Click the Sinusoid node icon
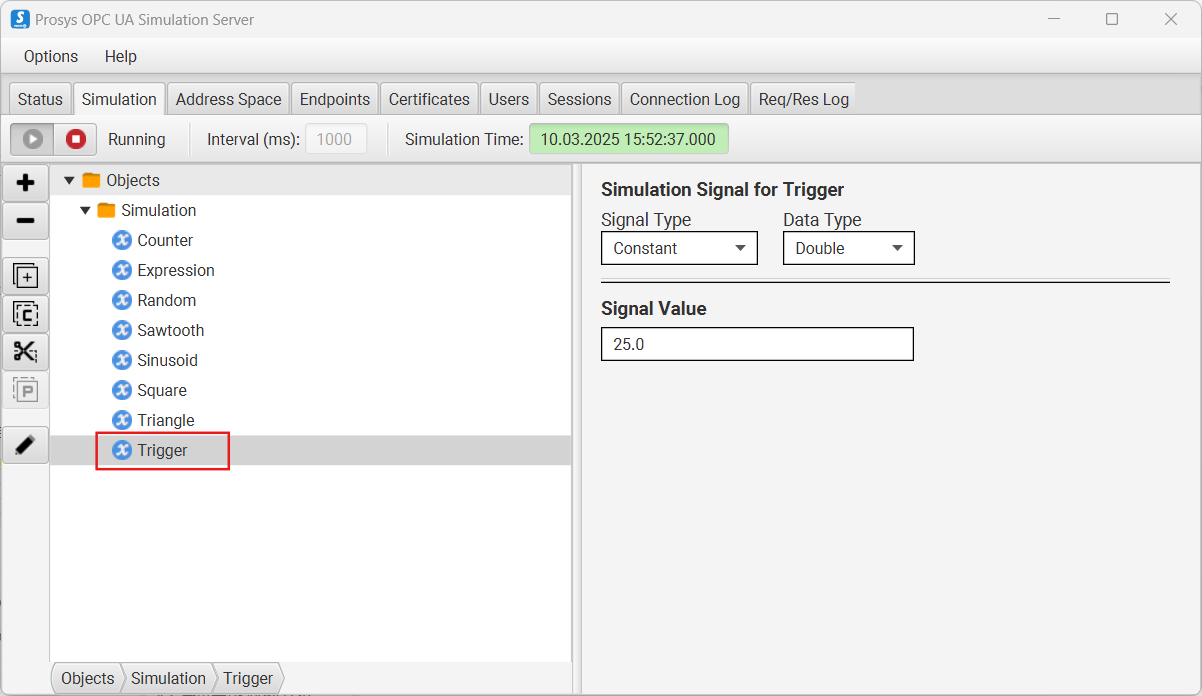 pos(122,360)
